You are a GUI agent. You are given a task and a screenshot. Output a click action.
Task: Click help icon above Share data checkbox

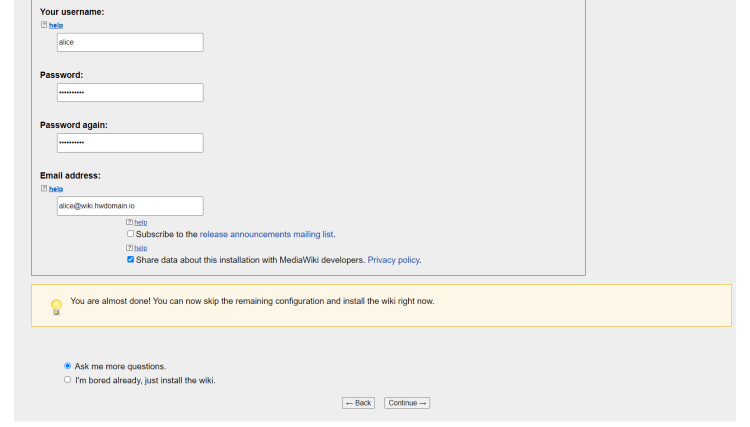pyautogui.click(x=129, y=247)
